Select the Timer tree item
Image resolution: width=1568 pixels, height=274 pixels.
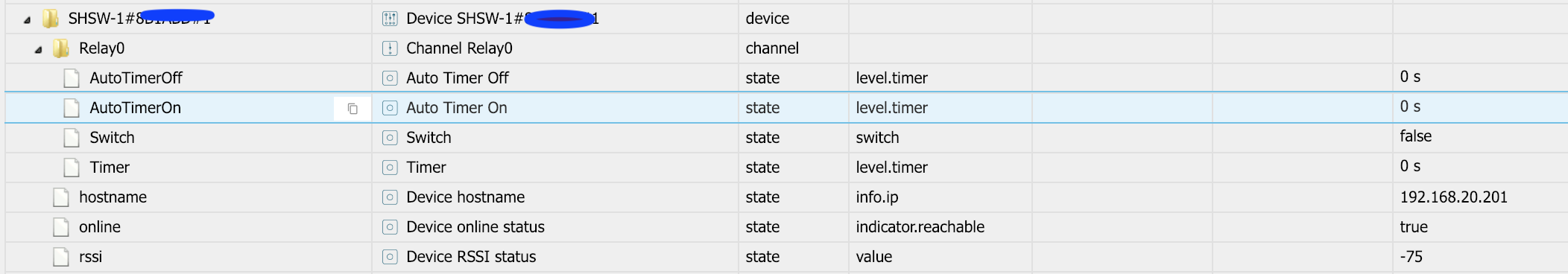click(110, 168)
